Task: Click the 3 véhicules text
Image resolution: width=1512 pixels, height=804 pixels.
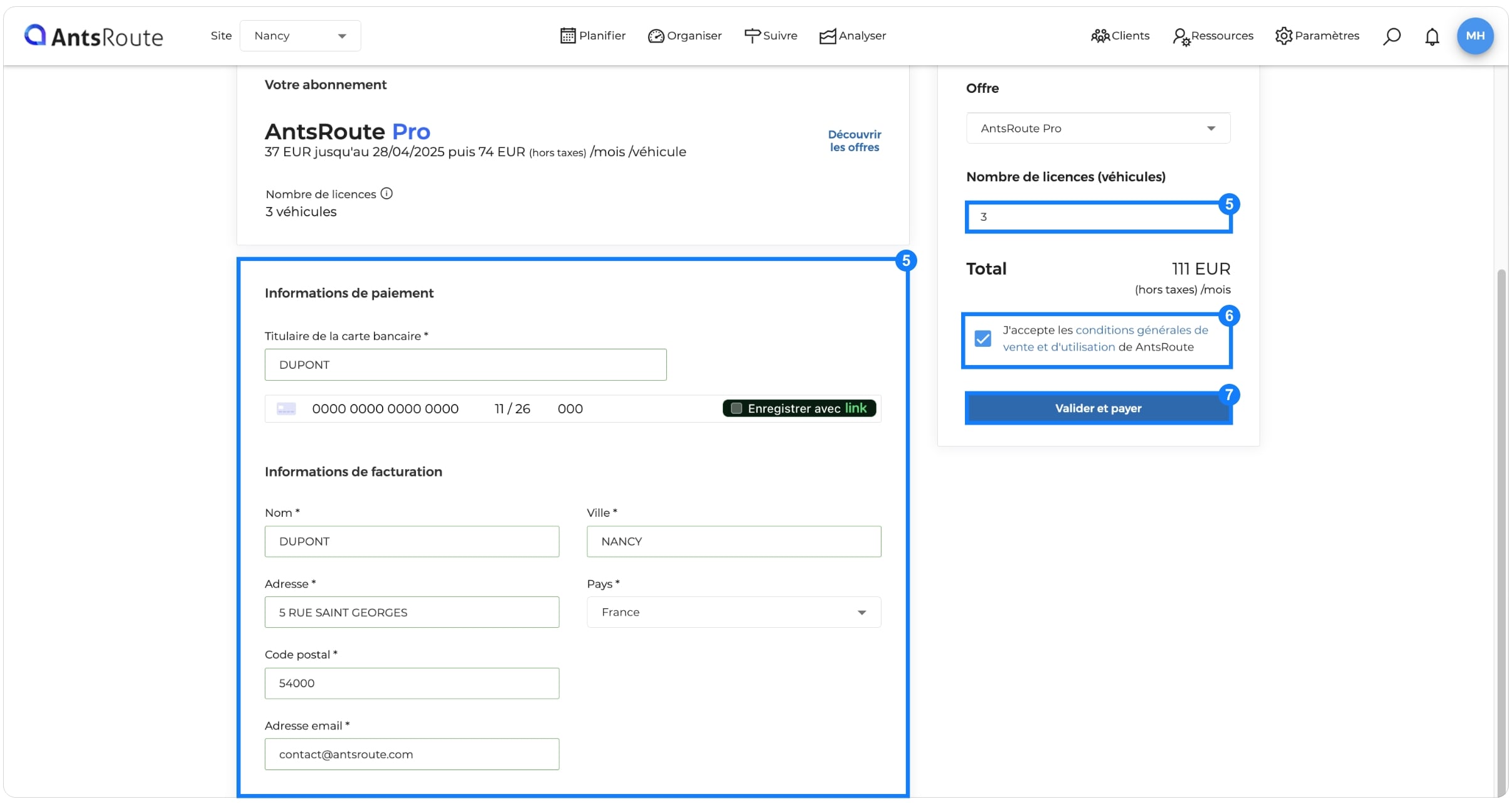Action: (x=301, y=212)
